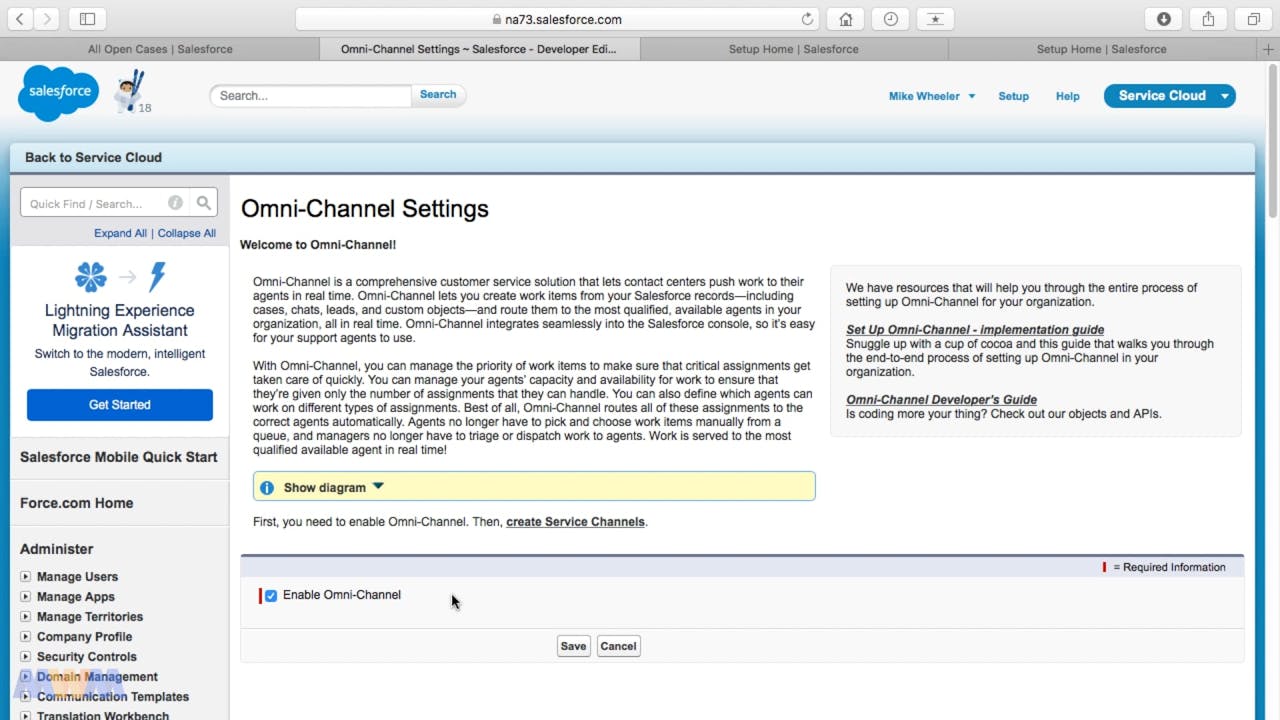1280x720 pixels.
Task: Click the browser home icon
Action: pyautogui.click(x=846, y=19)
